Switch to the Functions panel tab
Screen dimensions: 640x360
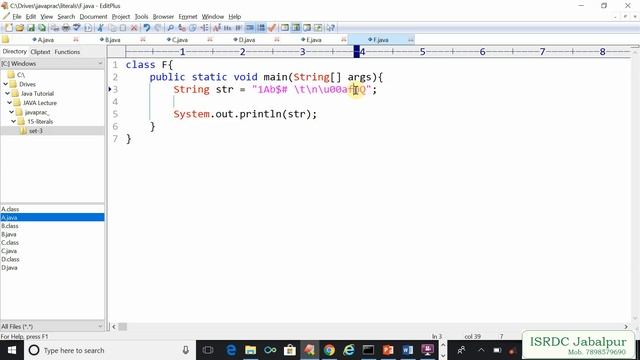pyautogui.click(x=67, y=52)
